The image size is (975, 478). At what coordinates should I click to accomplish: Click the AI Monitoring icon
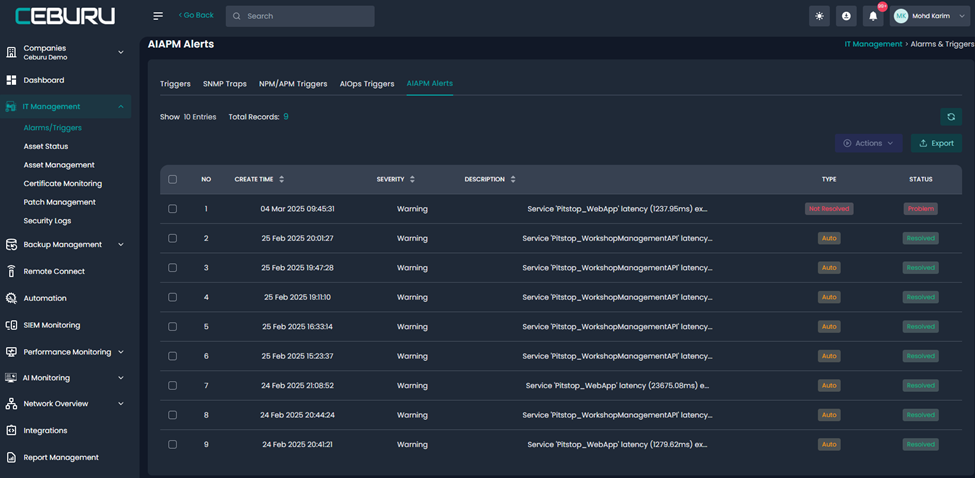(x=11, y=378)
